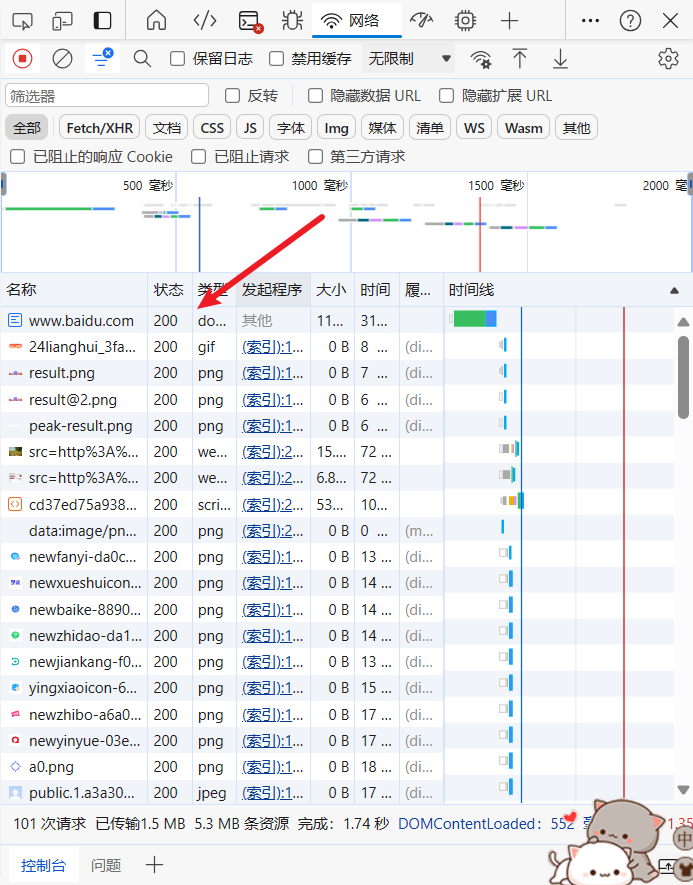Screen dimensions: 693x885
Task: Toggle the filter bar icon
Action: tap(102, 58)
